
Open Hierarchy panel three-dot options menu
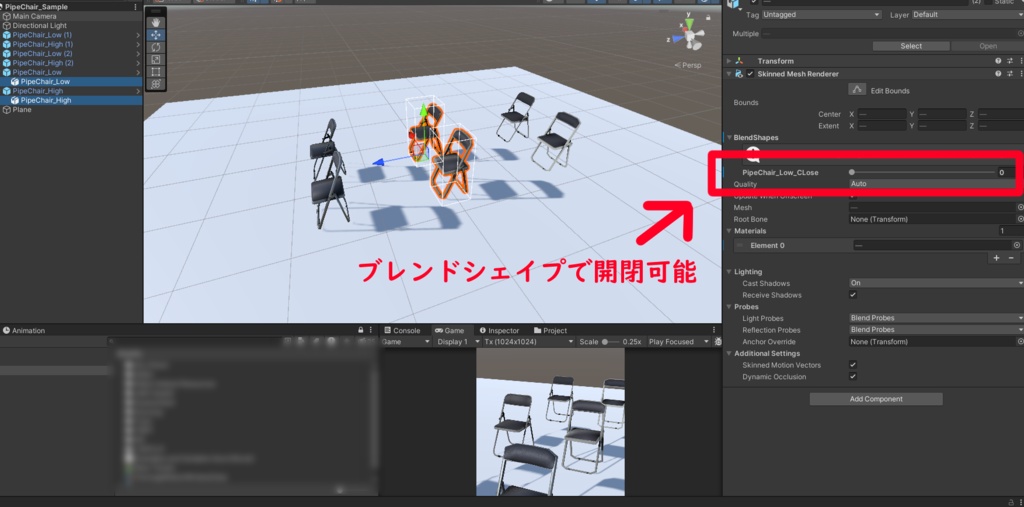click(135, 7)
